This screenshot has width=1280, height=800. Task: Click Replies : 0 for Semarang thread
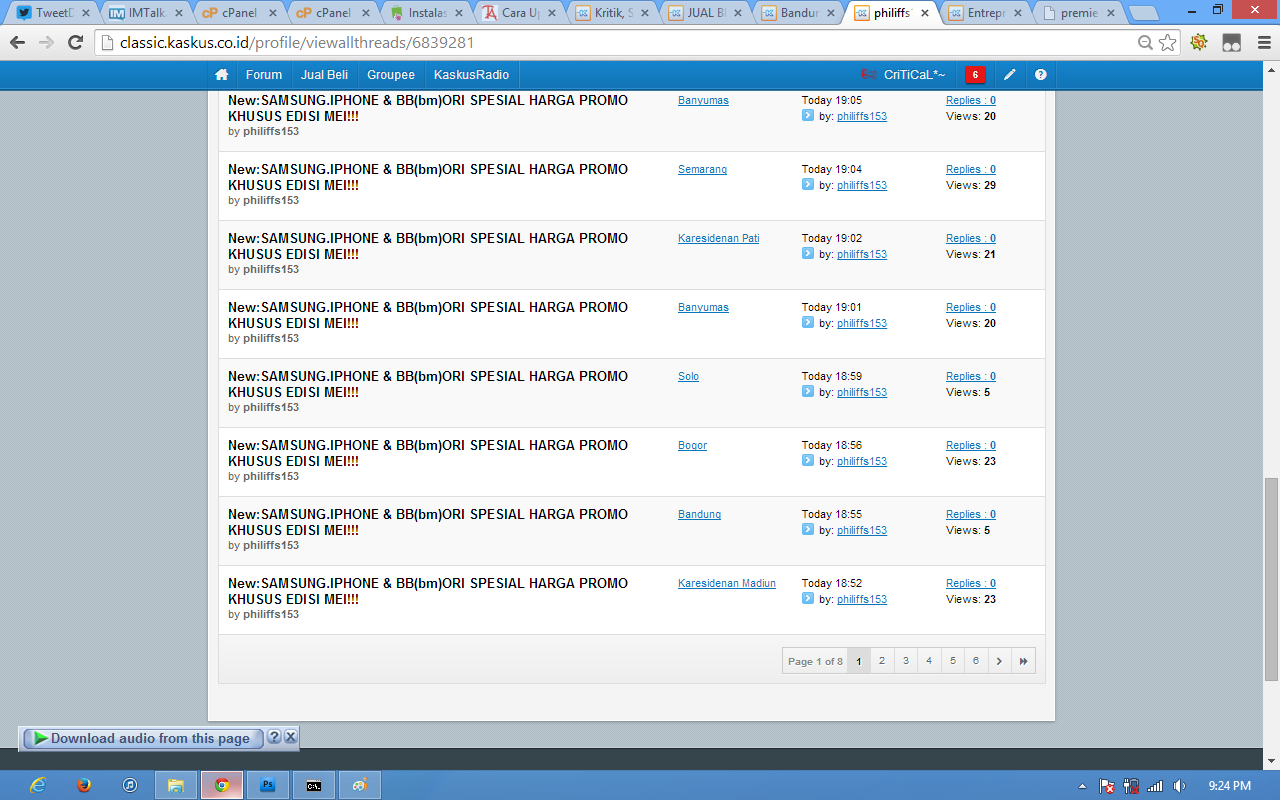point(971,169)
